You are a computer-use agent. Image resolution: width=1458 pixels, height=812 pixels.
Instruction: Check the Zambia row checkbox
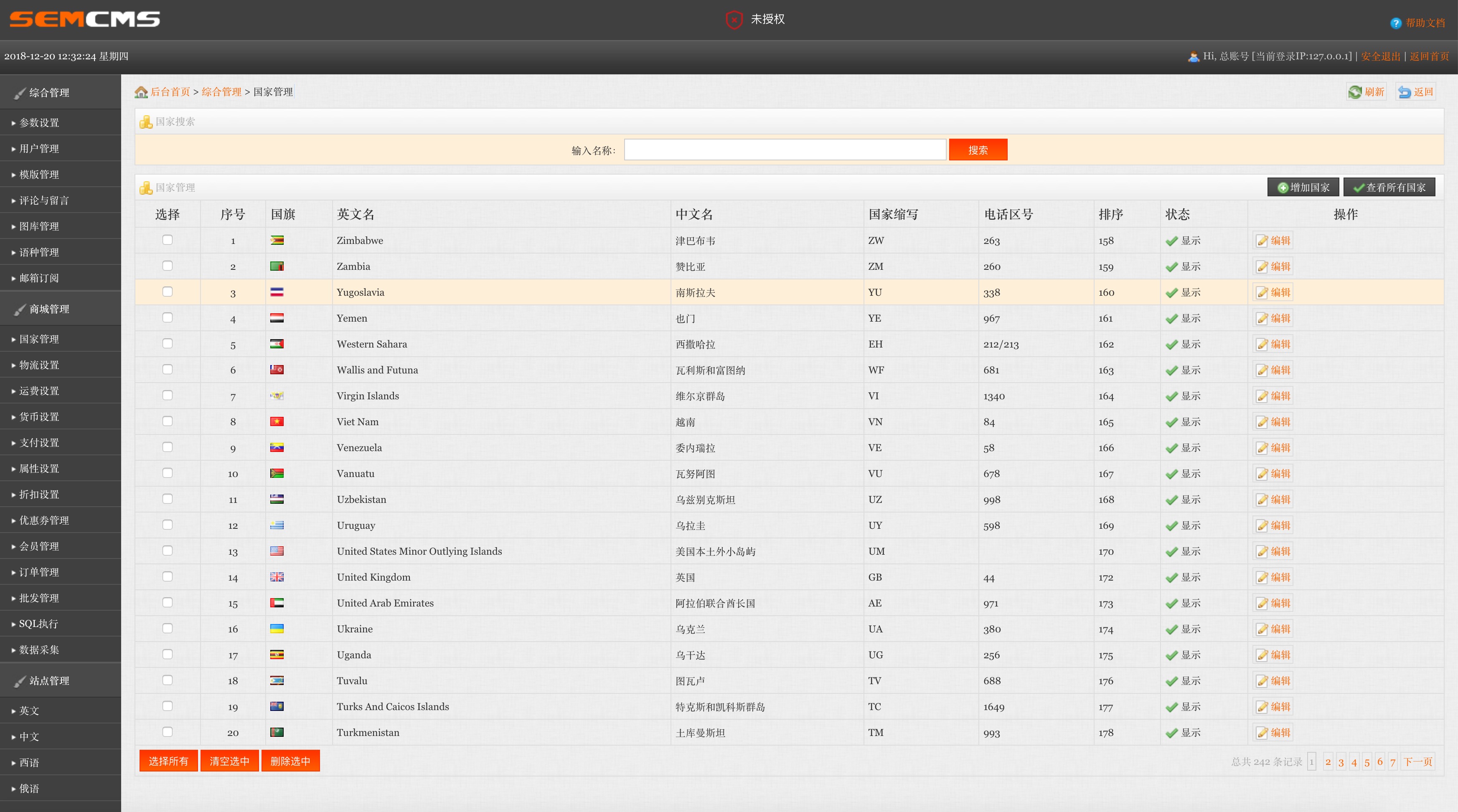coord(168,266)
